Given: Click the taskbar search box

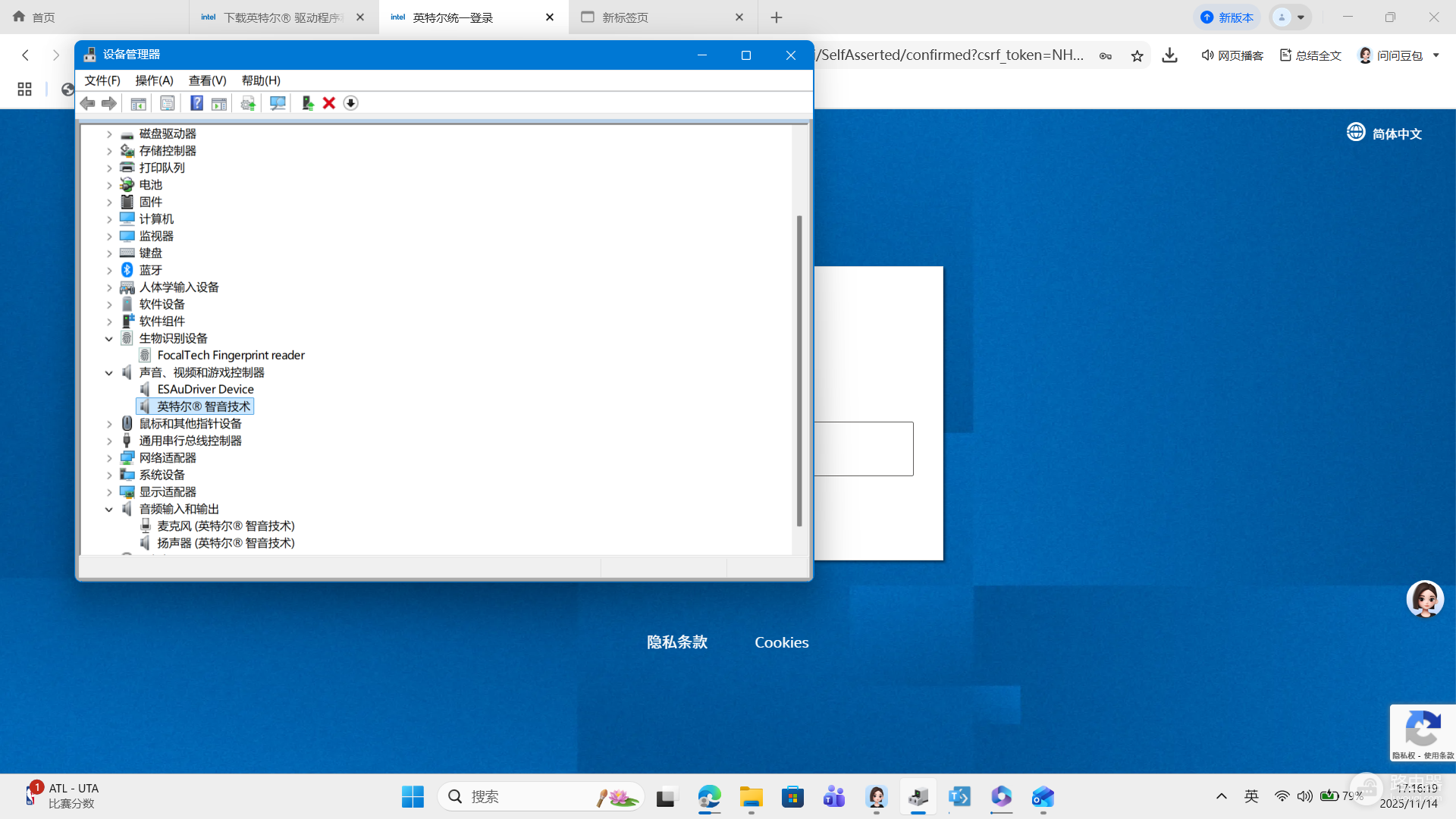Looking at the screenshot, I should pos(541,796).
